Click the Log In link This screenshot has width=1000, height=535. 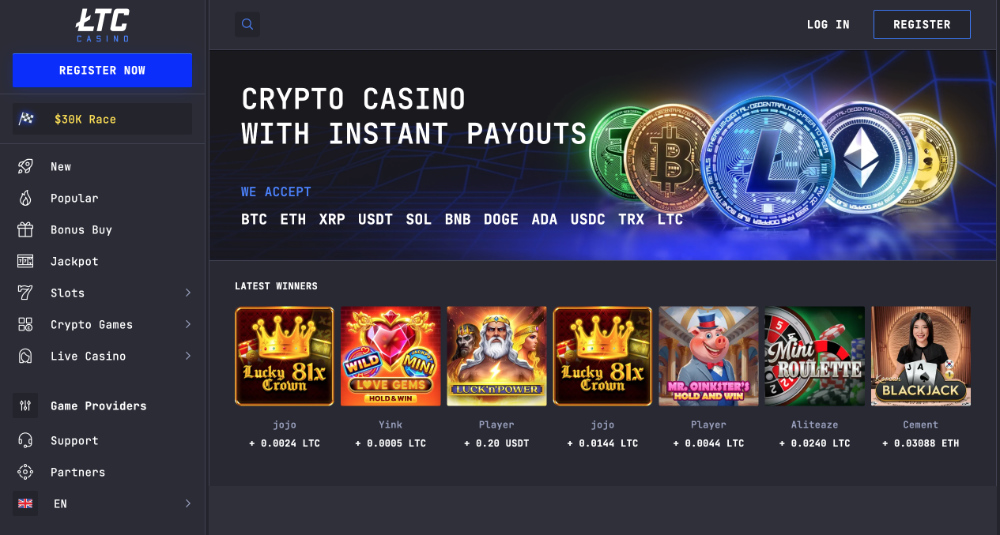[x=828, y=24]
